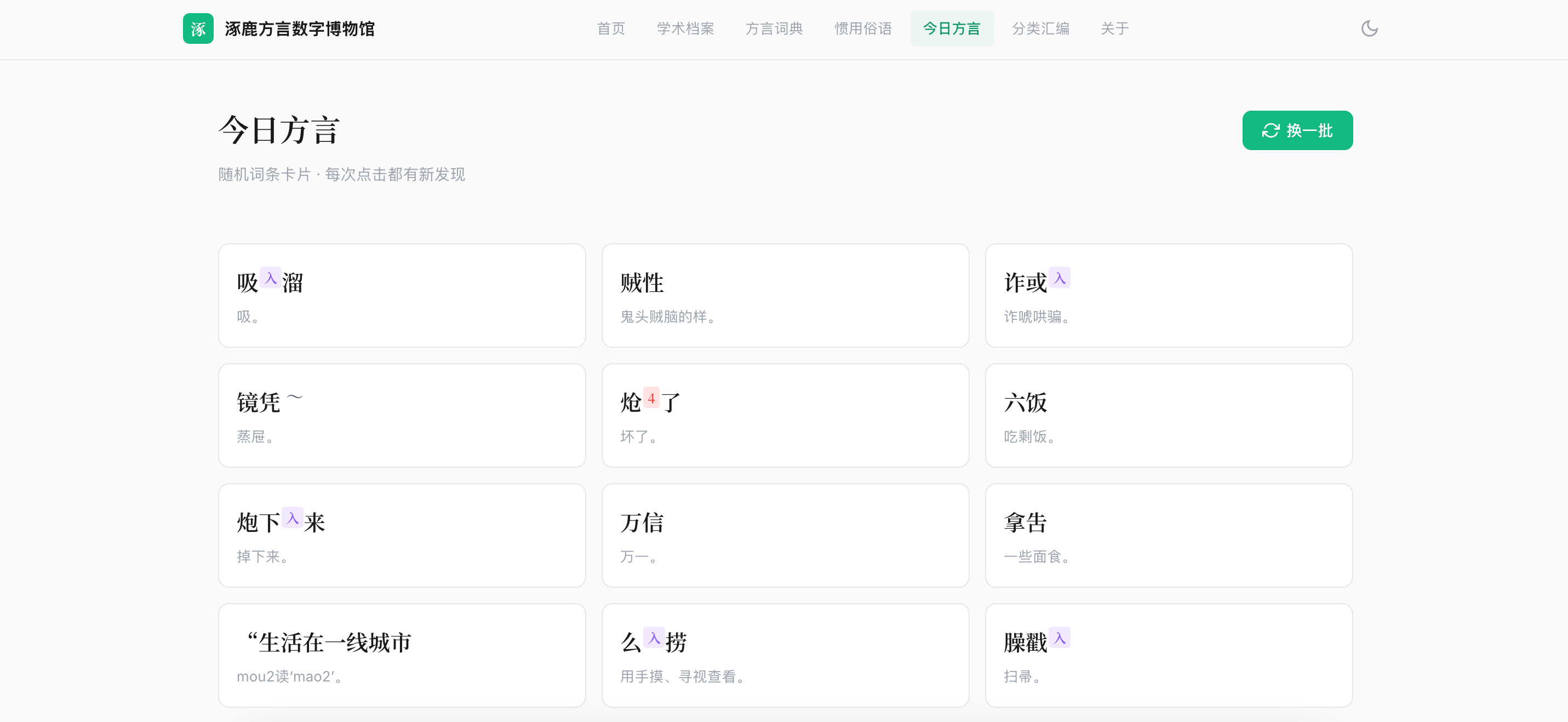The width and height of the screenshot is (1568, 722).
Task: Click the 涿鹿方言数字博物馆 site title
Action: click(300, 28)
